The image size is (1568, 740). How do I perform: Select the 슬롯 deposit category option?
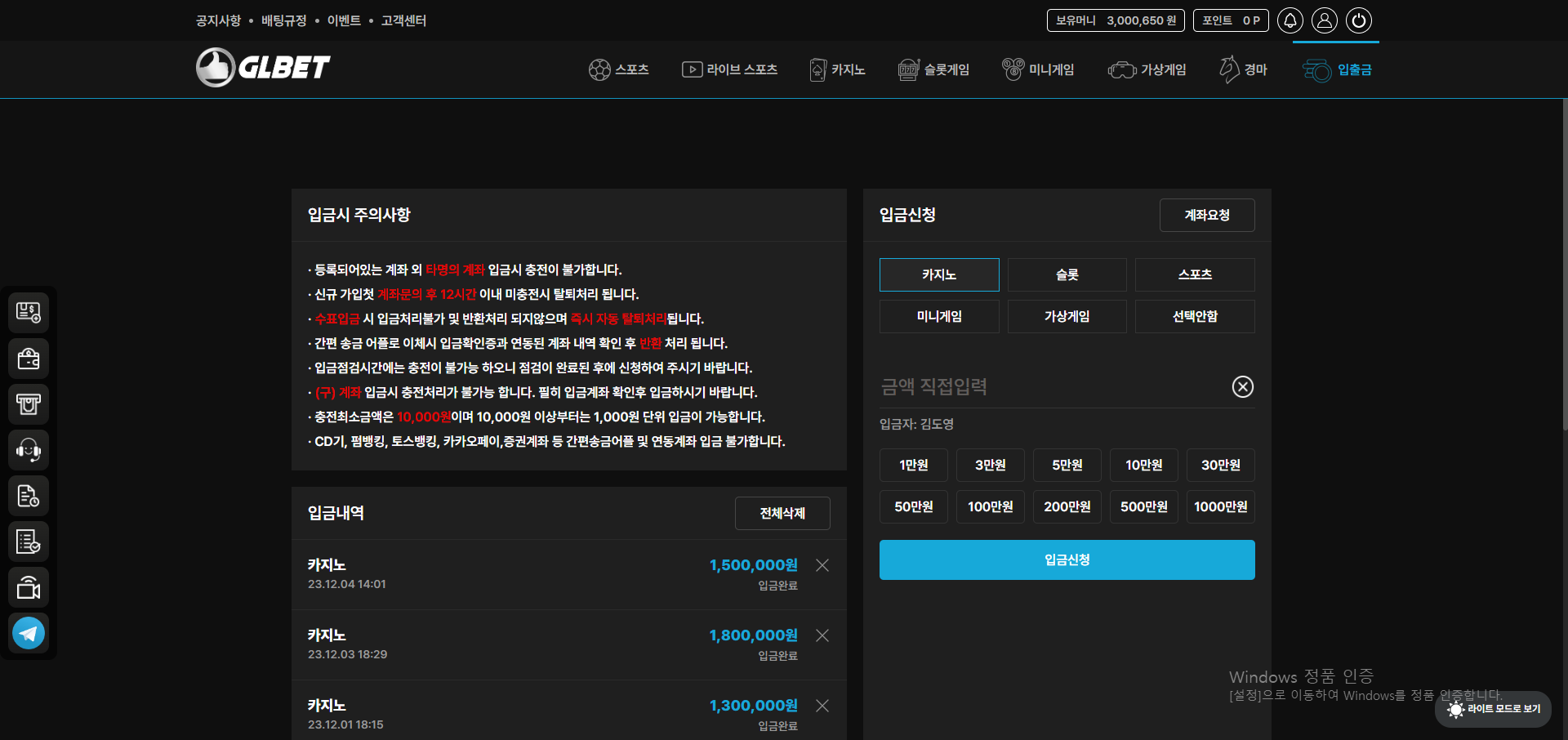coord(1067,275)
